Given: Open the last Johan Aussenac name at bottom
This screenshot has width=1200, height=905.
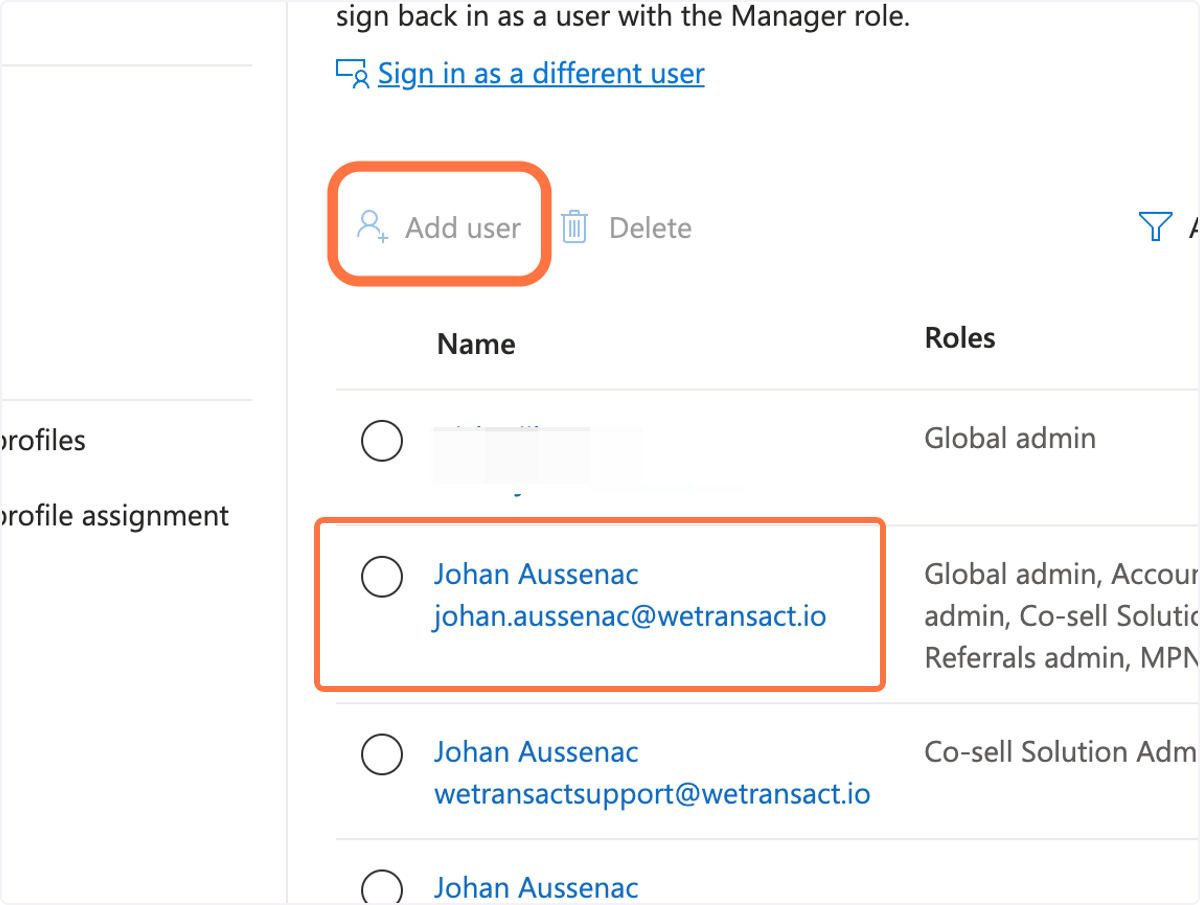Looking at the screenshot, I should point(536,887).
